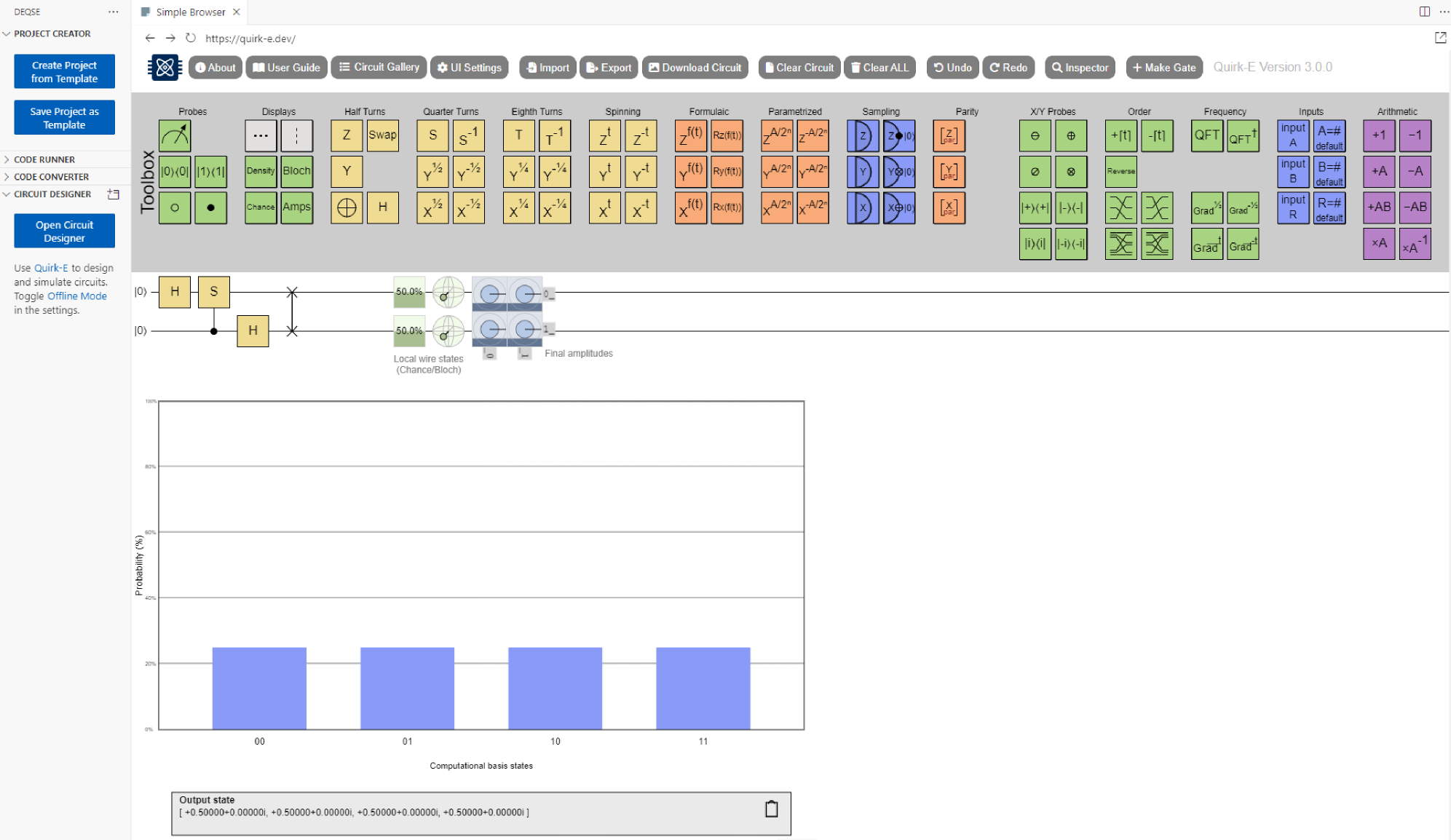Expand the CODE CONVERTER section

pyautogui.click(x=51, y=177)
